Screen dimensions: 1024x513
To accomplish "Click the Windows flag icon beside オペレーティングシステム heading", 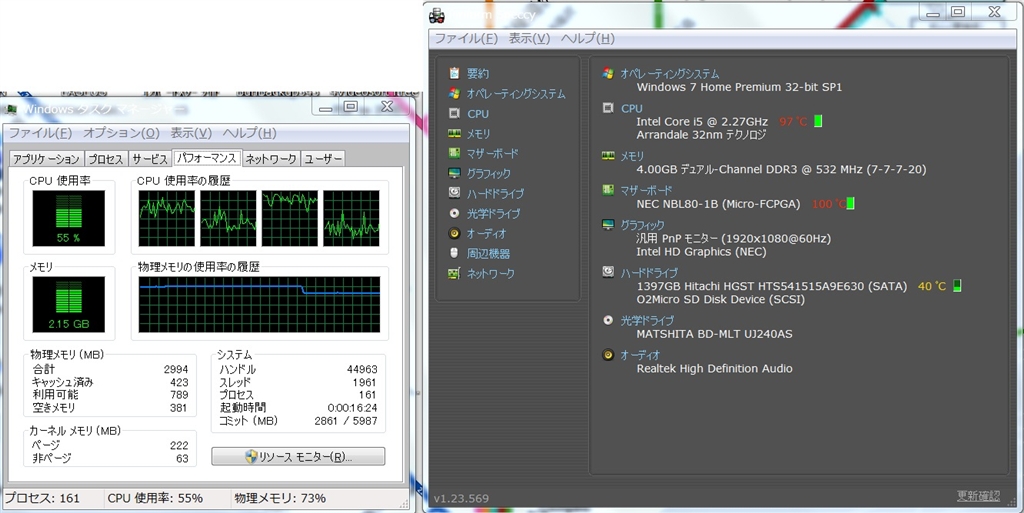I will point(608,73).
